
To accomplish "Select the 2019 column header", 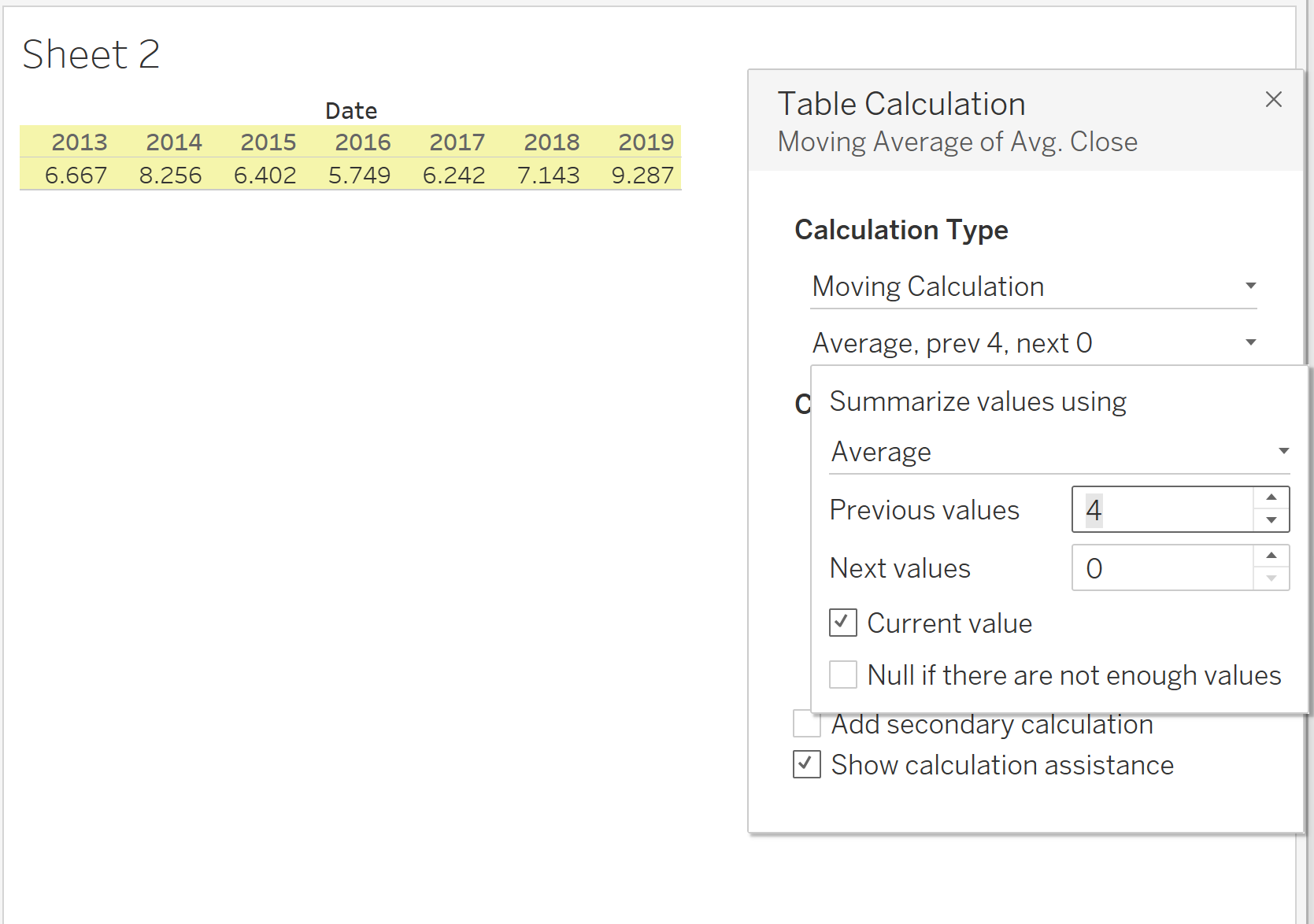I will coord(646,142).
